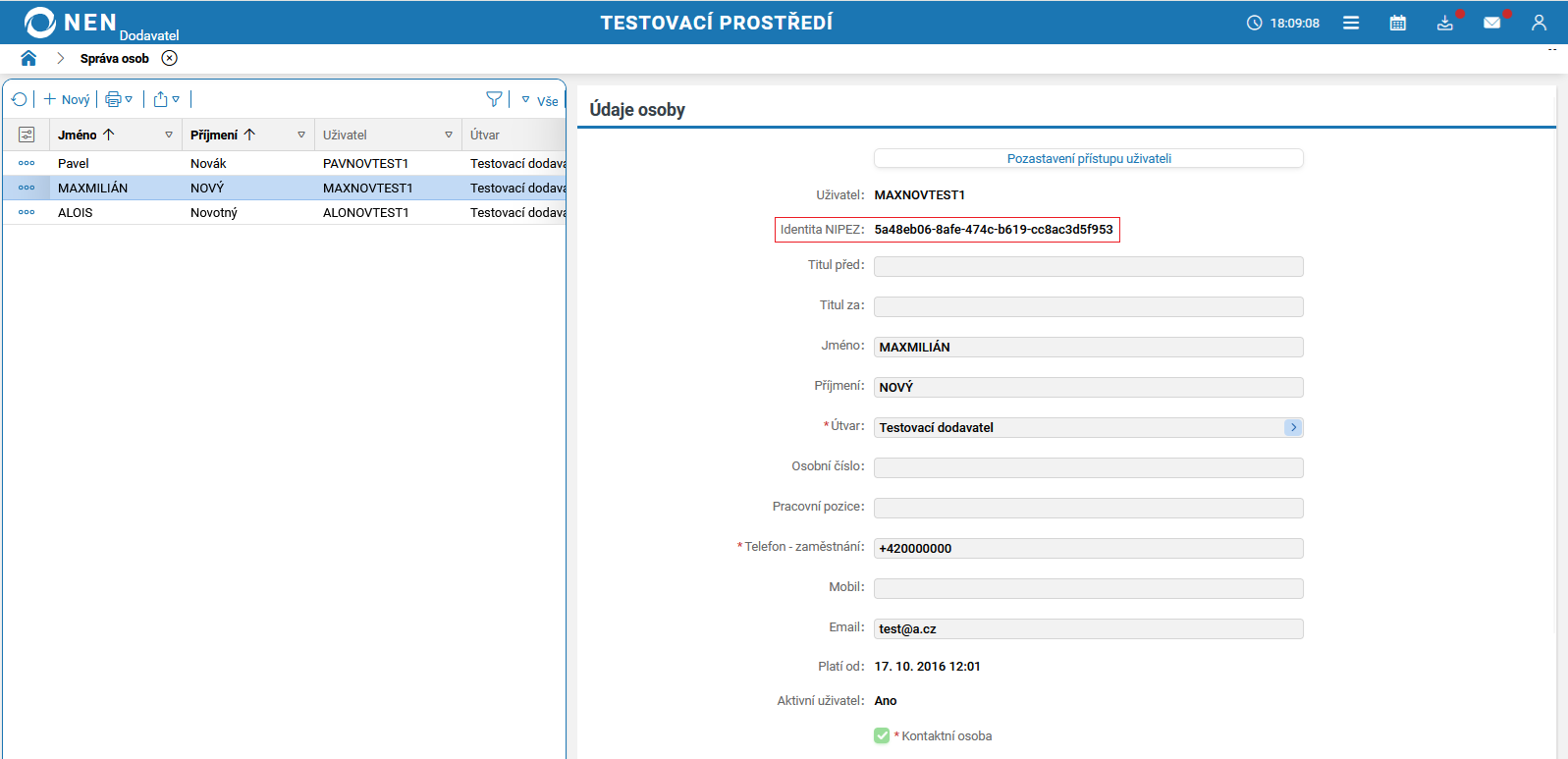This screenshot has width=1568, height=759.
Task: Sort by the Útvar column header
Action: 485,135
